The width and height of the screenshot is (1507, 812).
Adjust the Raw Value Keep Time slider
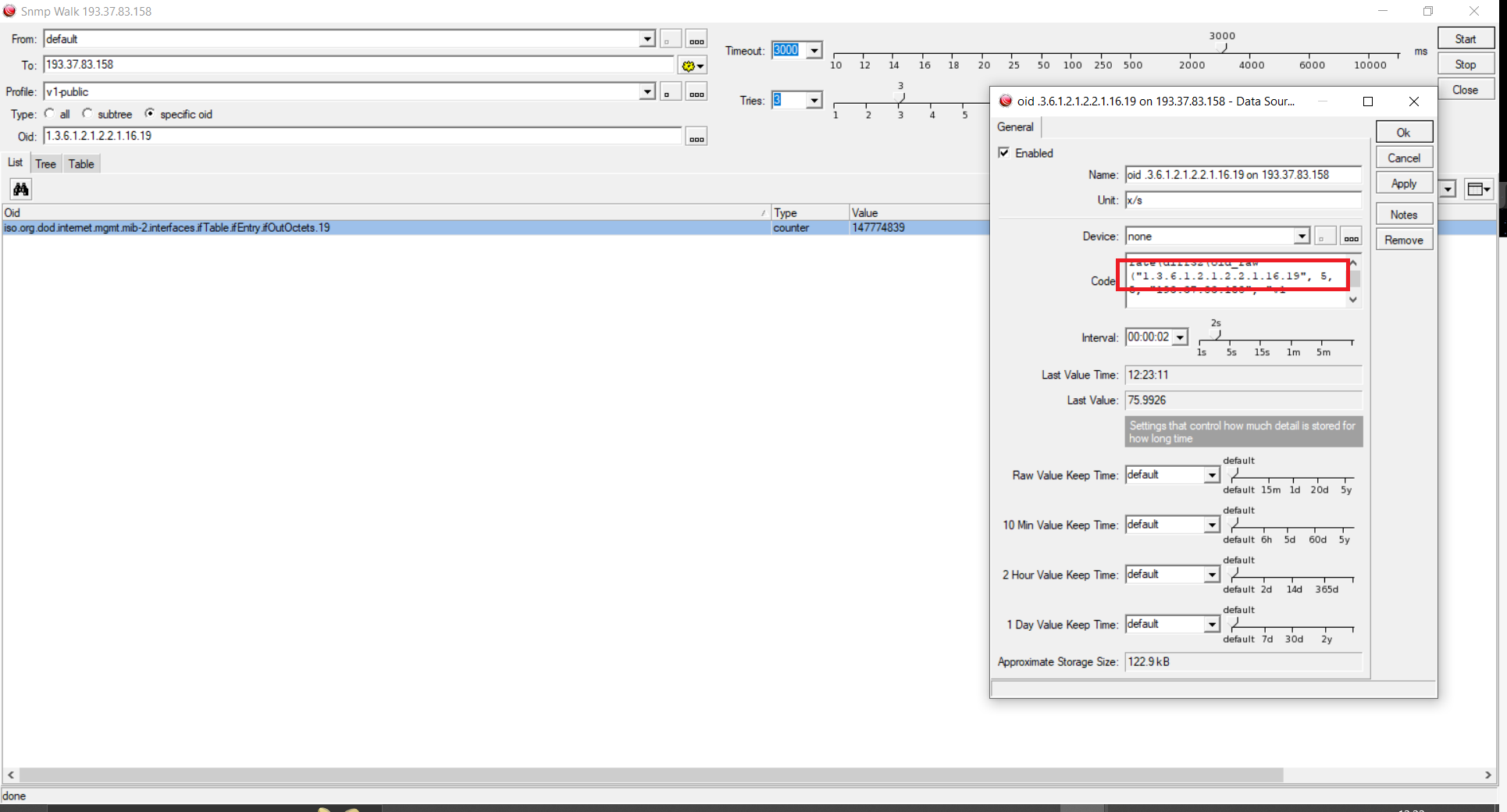pyautogui.click(x=1234, y=474)
